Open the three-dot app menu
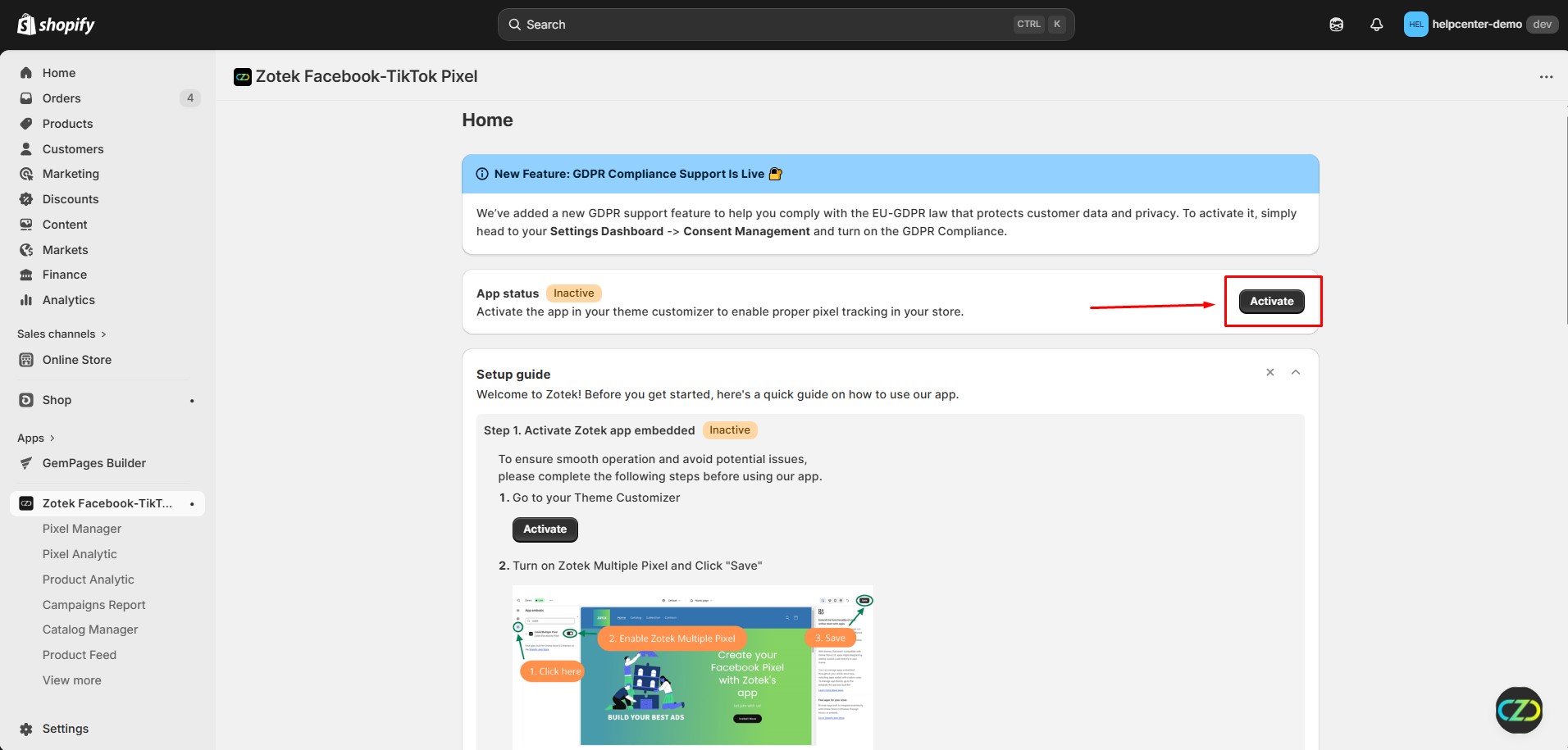Image resolution: width=1568 pixels, height=750 pixels. [x=1546, y=77]
